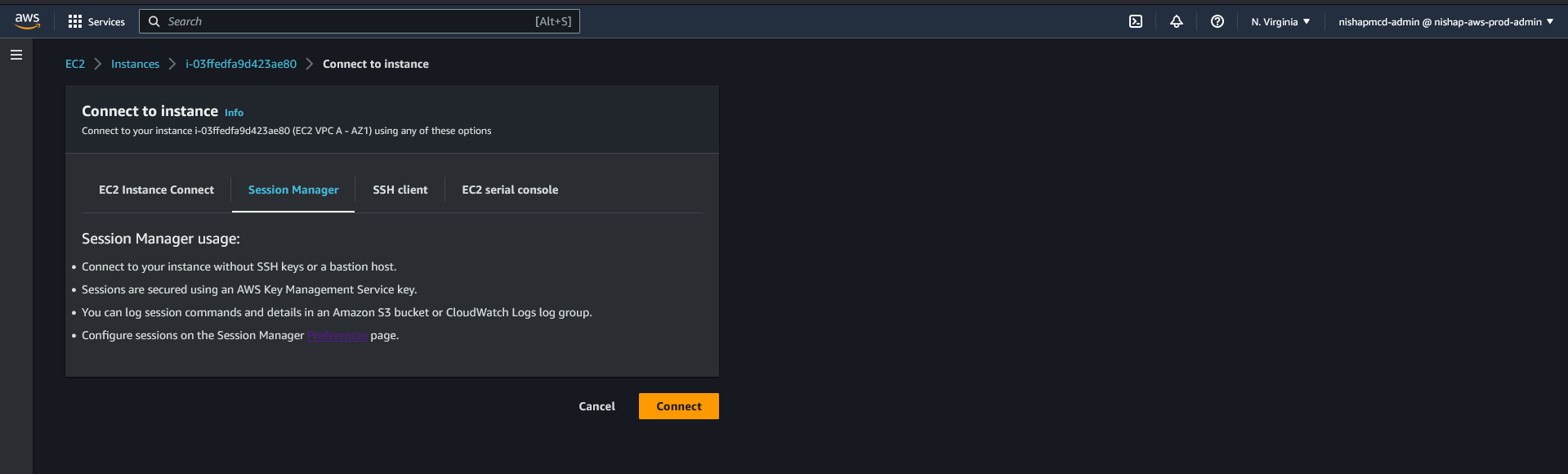Open the EC2 serial console tab
1568x474 pixels.
[x=510, y=190]
